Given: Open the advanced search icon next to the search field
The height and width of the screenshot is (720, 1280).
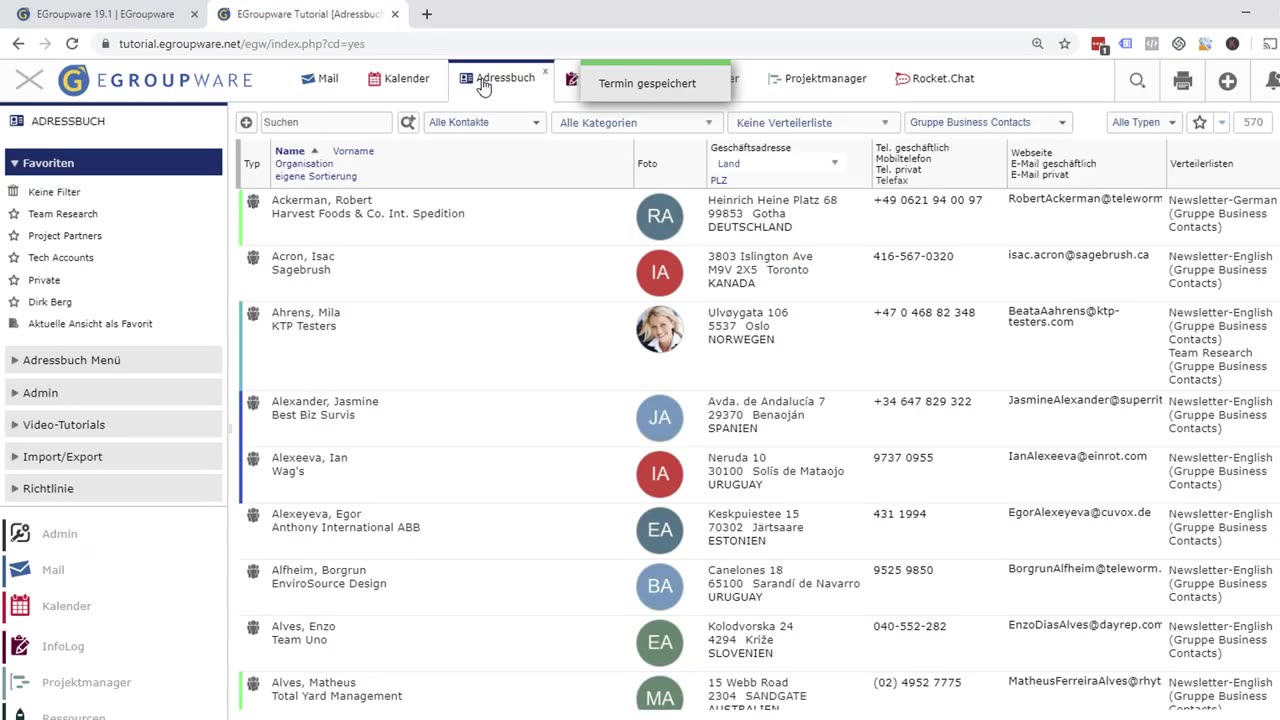Looking at the screenshot, I should (408, 122).
